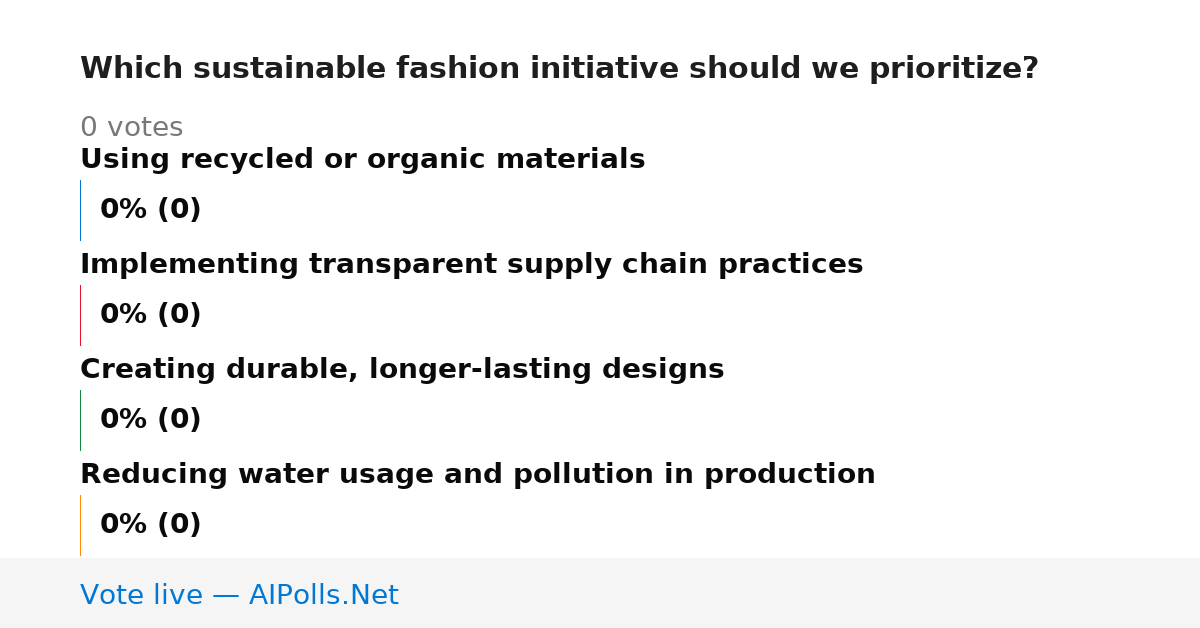
Task: Open the Vote live — AIPolls.Net link
Action: (239, 595)
